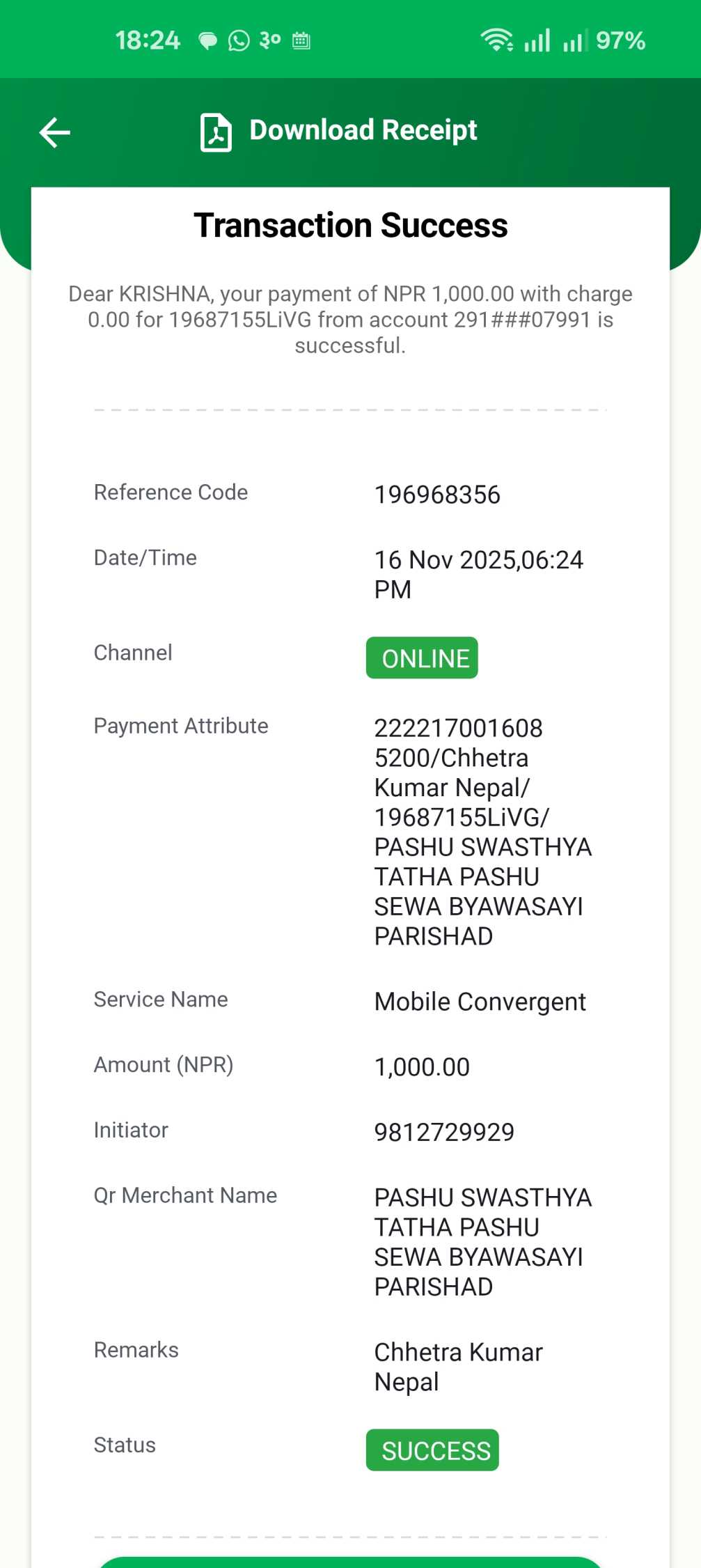The height and width of the screenshot is (1568, 701).
Task: Tap the date 16 Nov 2025 value
Action: tap(479, 574)
